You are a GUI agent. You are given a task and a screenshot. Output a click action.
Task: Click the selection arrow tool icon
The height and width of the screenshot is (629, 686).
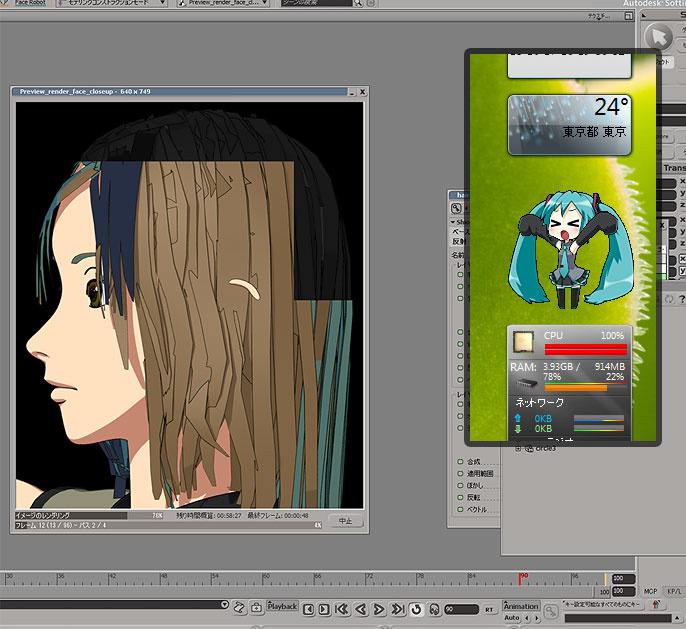pyautogui.click(x=658, y=37)
